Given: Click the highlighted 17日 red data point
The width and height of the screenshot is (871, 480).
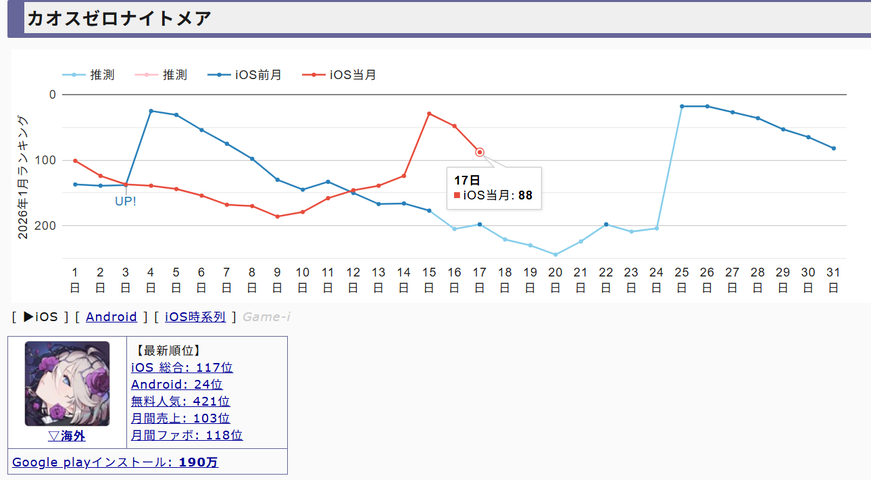Looking at the screenshot, I should (479, 152).
